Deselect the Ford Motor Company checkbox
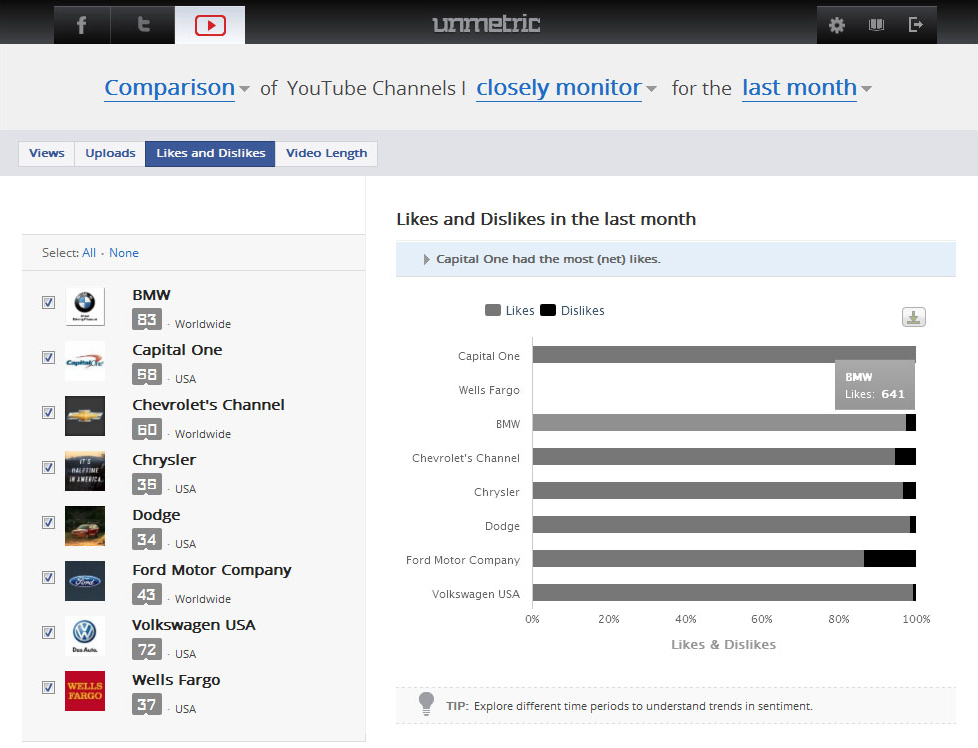This screenshot has height=748, width=978. (x=48, y=577)
